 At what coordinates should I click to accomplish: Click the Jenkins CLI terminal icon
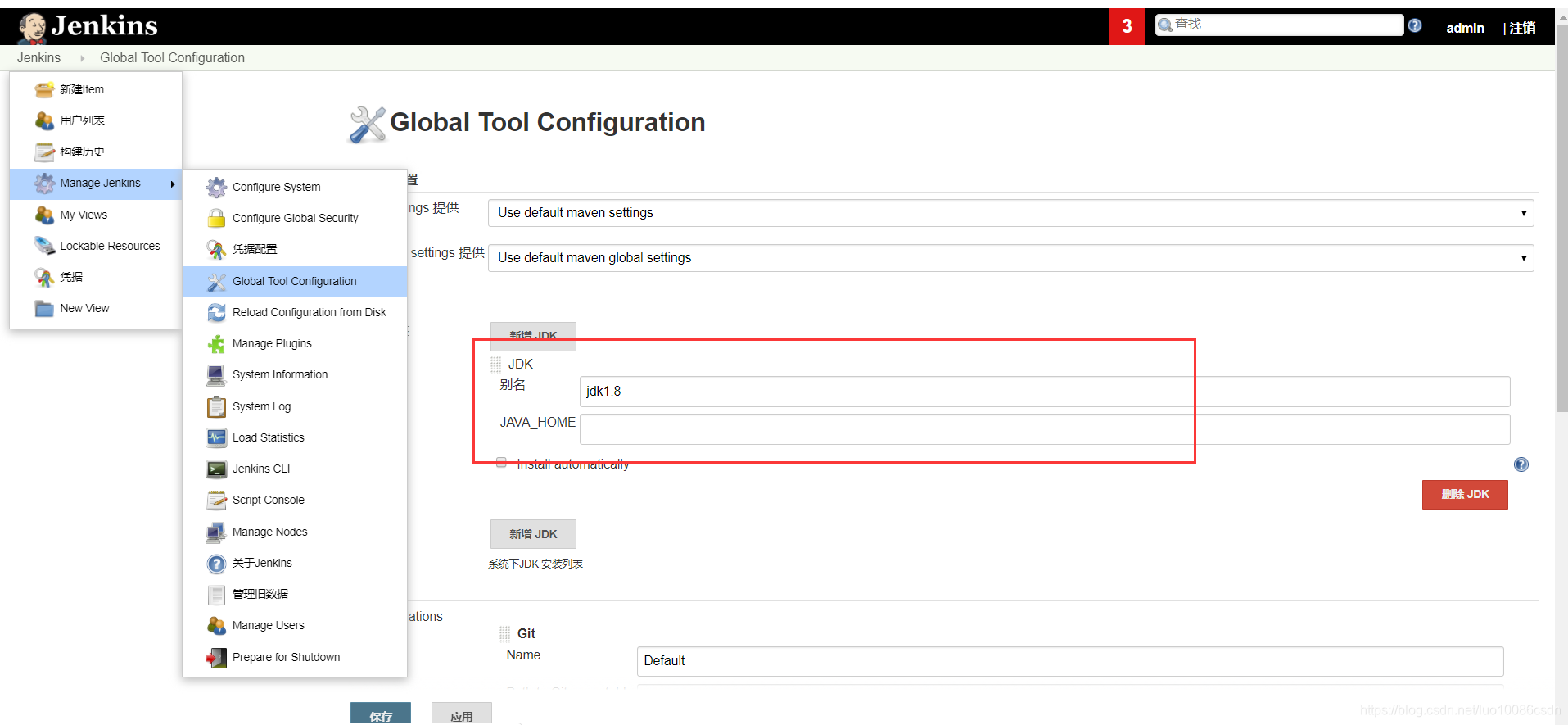216,469
